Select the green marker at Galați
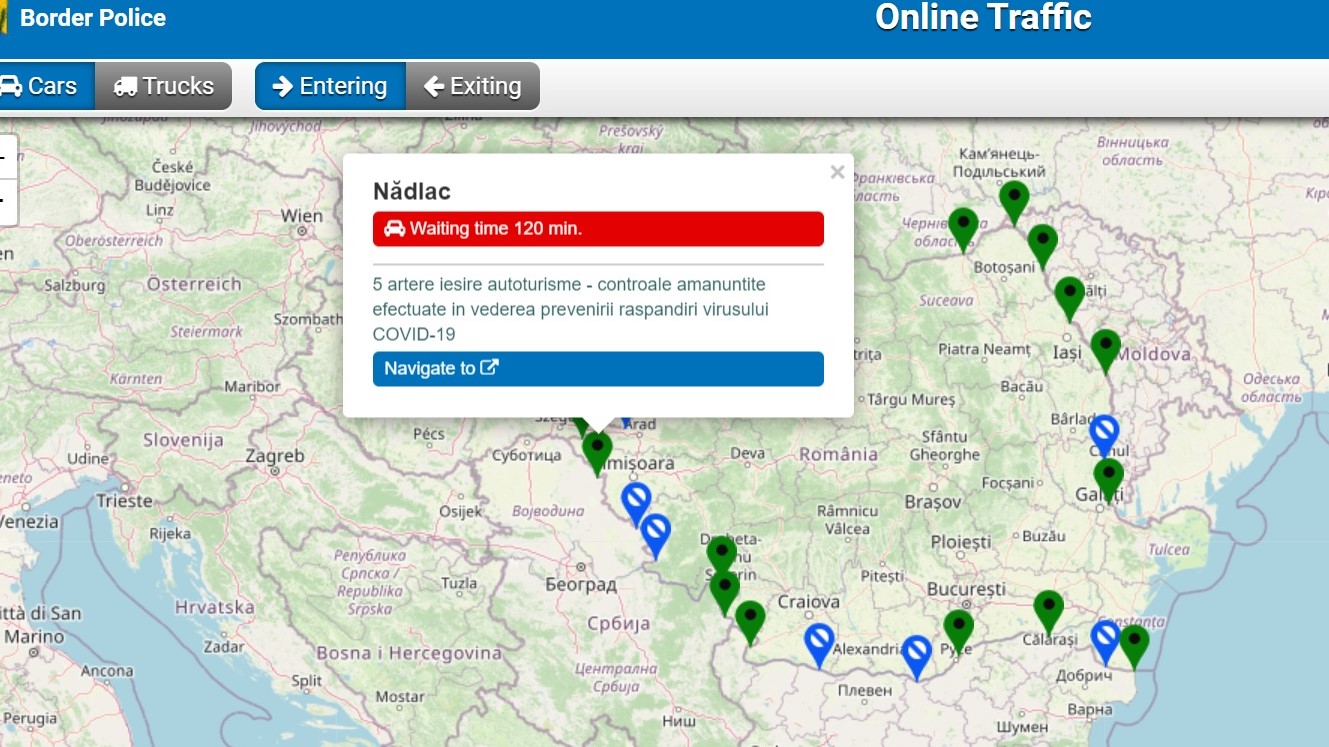 click(x=1108, y=476)
